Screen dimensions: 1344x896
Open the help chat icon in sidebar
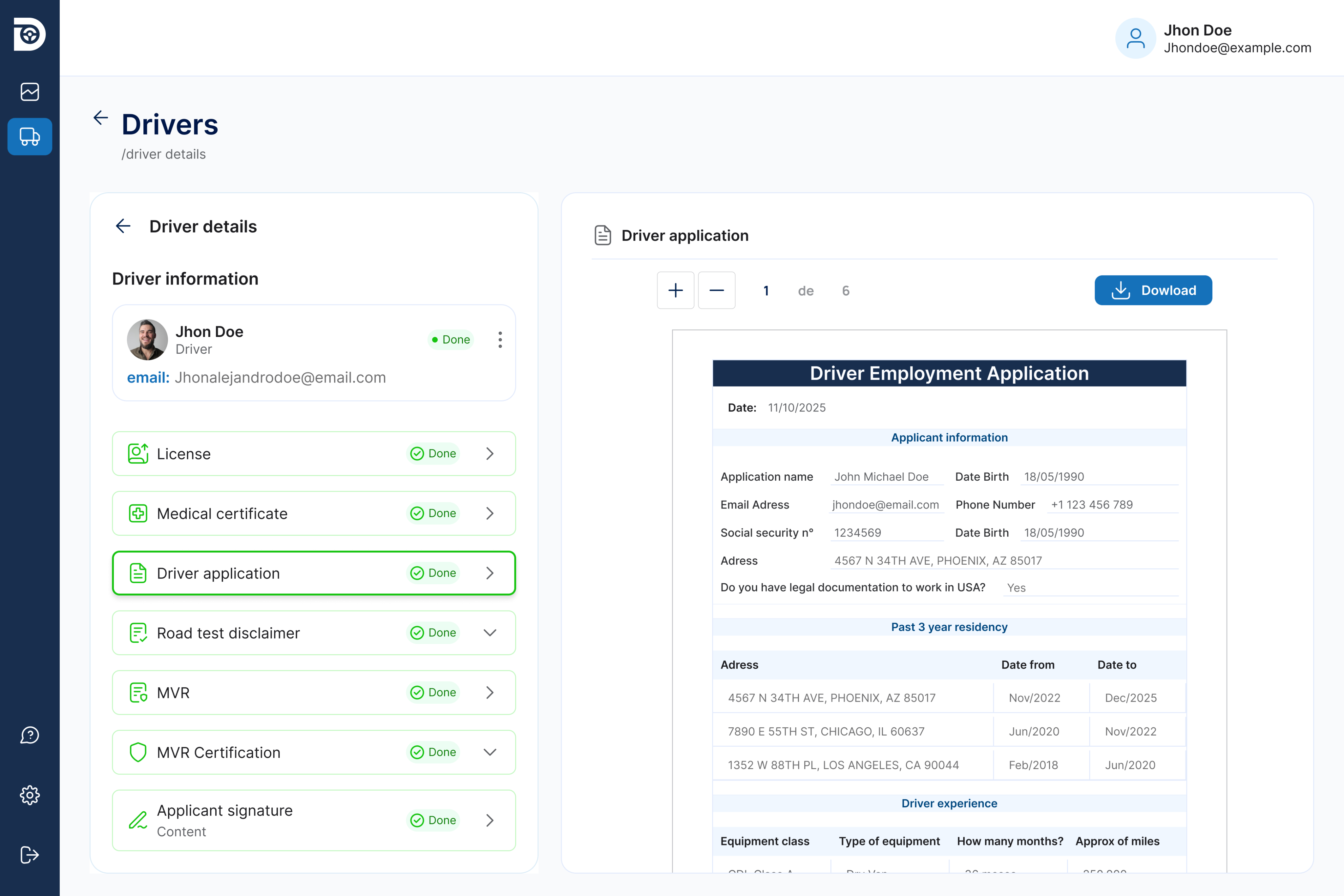pyautogui.click(x=30, y=735)
